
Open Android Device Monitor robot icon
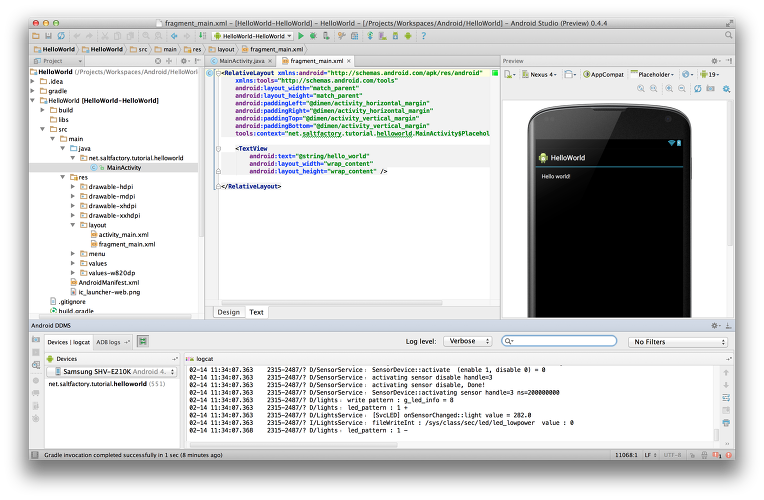(408, 36)
